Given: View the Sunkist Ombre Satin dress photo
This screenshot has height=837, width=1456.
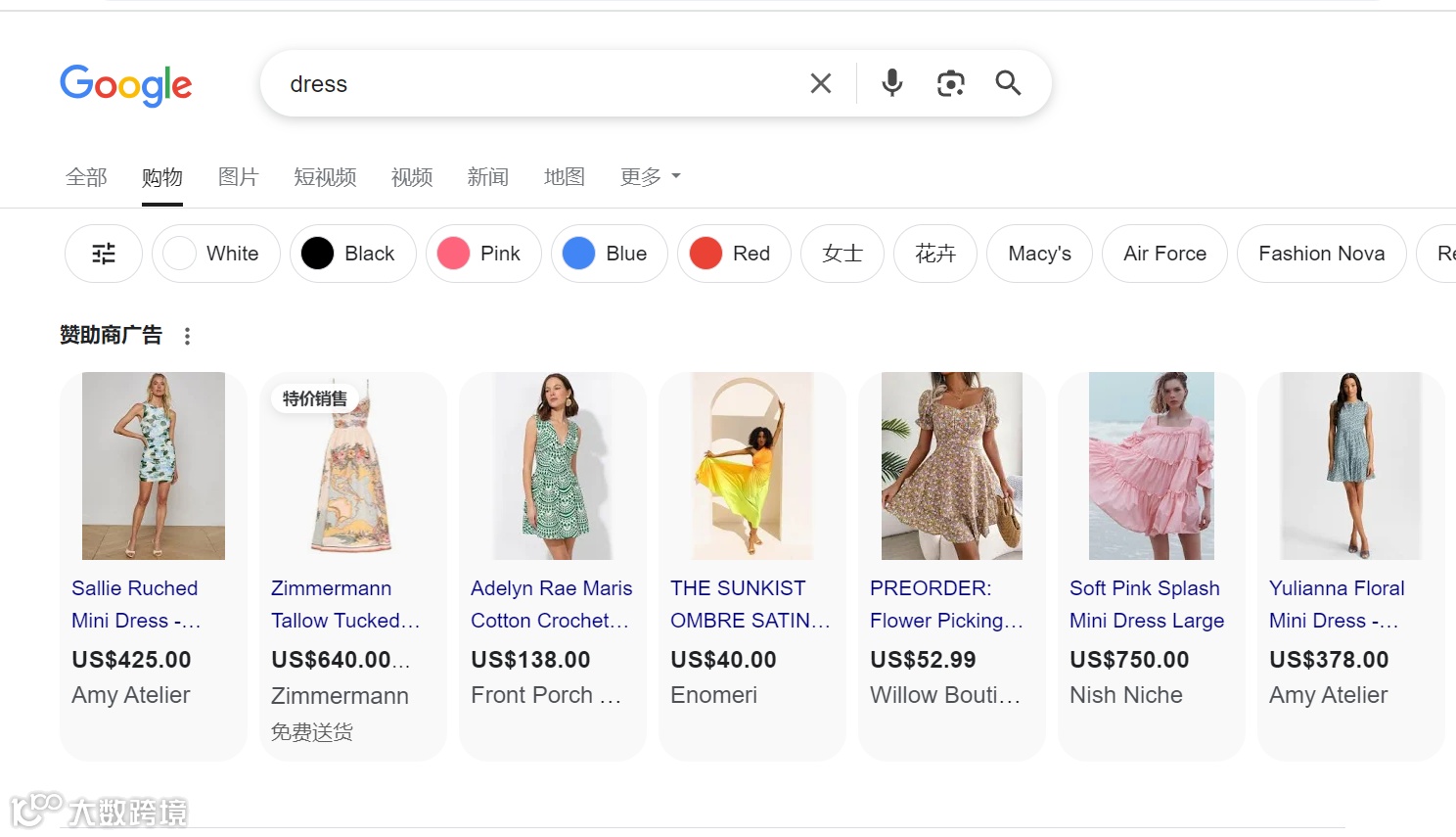Looking at the screenshot, I should 752,466.
